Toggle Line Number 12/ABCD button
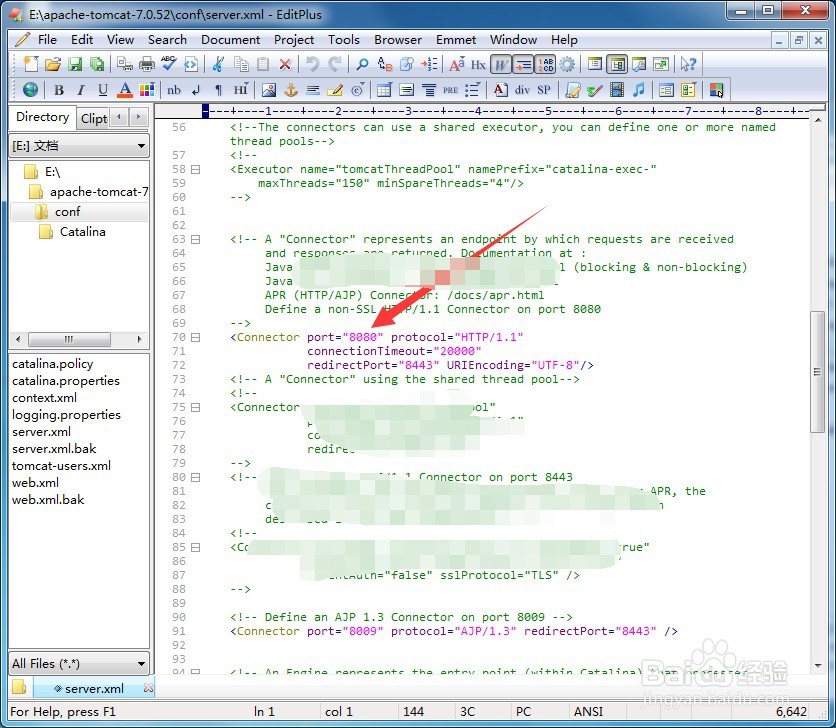This screenshot has width=836, height=728. (x=545, y=64)
